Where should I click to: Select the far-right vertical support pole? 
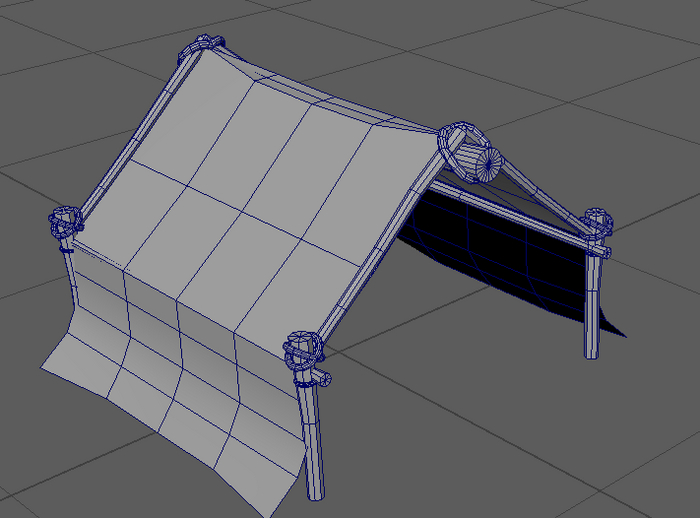click(592, 304)
